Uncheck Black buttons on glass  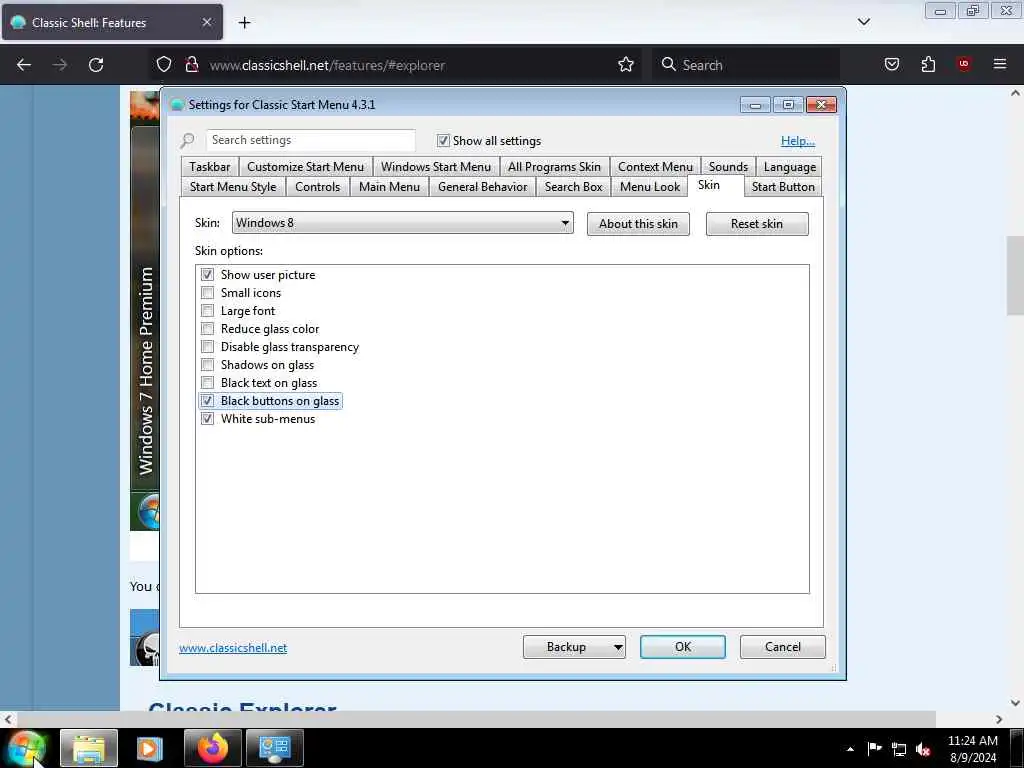[x=208, y=400]
